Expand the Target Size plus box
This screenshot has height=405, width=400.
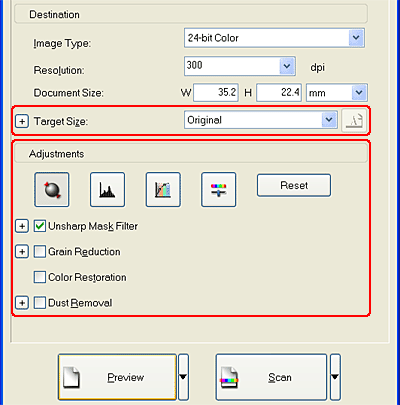(x=22, y=121)
